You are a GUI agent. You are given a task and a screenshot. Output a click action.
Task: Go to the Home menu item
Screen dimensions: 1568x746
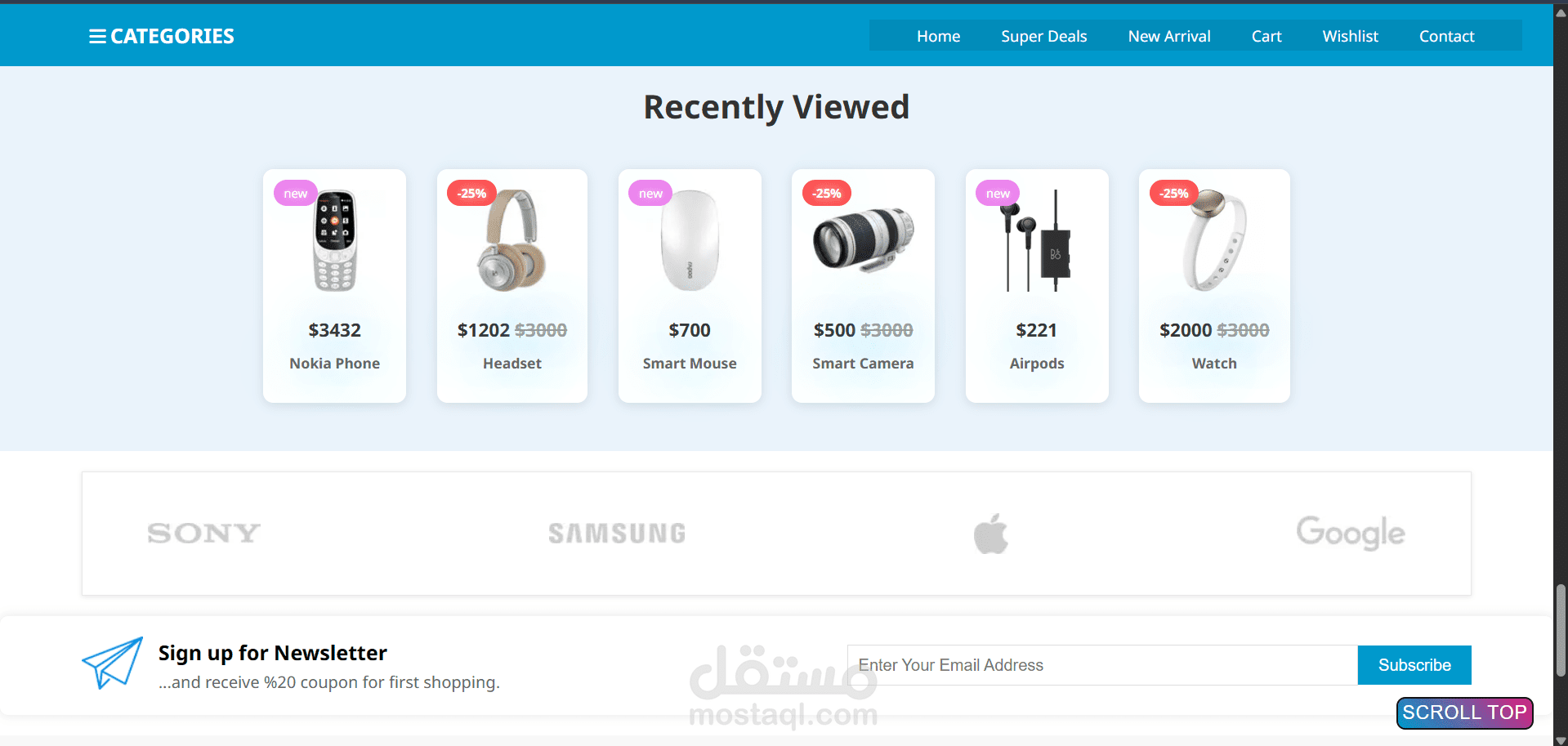[938, 36]
